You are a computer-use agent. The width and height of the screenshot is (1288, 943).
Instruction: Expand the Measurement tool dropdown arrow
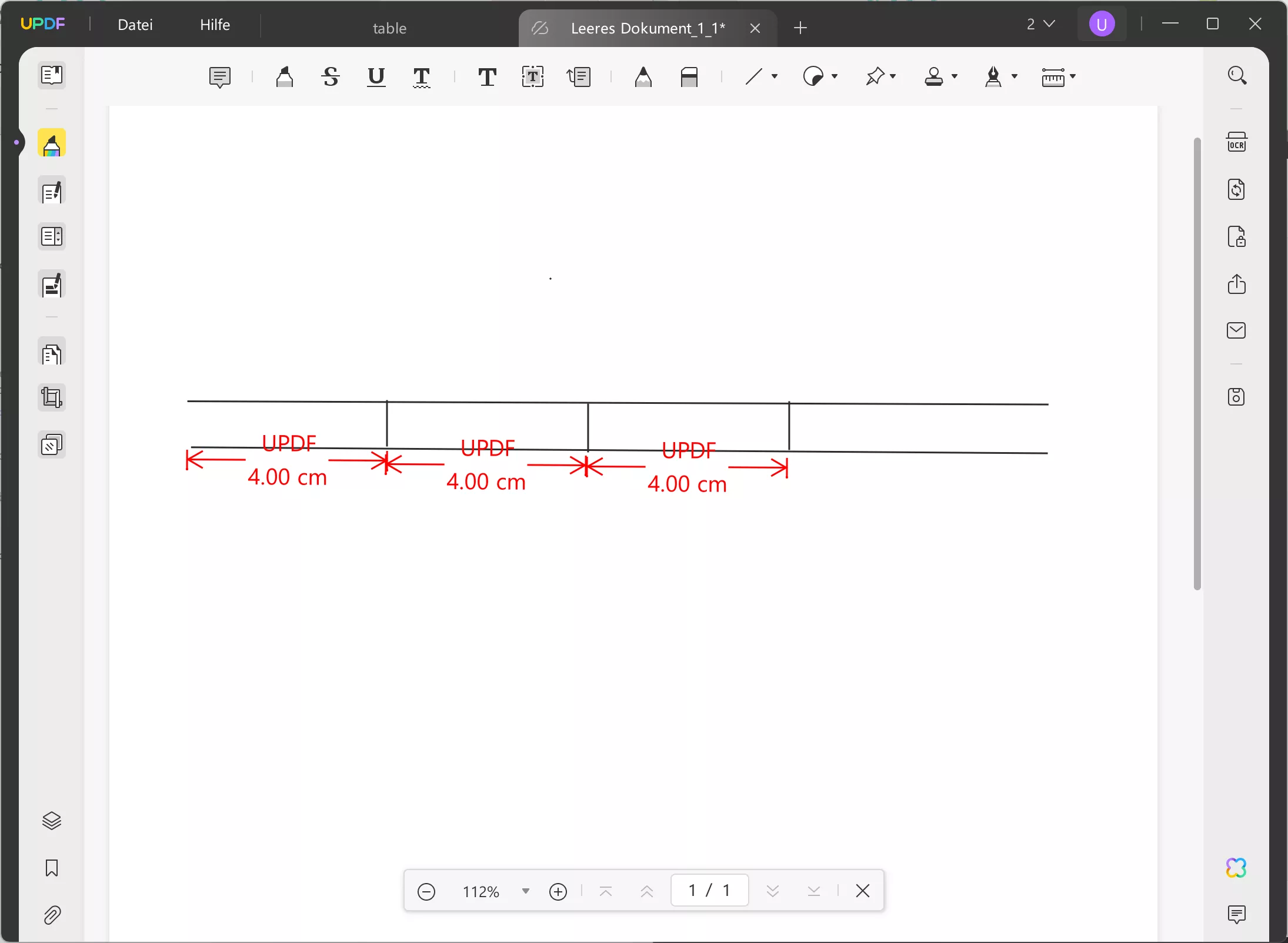click(1073, 76)
